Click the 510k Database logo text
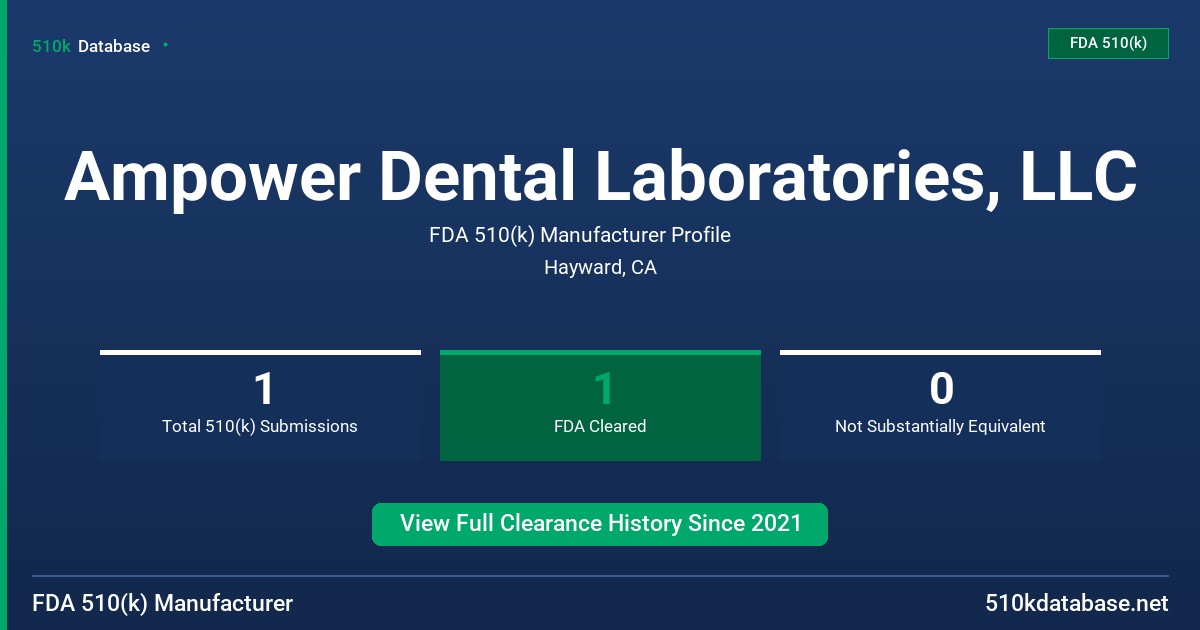 (91, 46)
